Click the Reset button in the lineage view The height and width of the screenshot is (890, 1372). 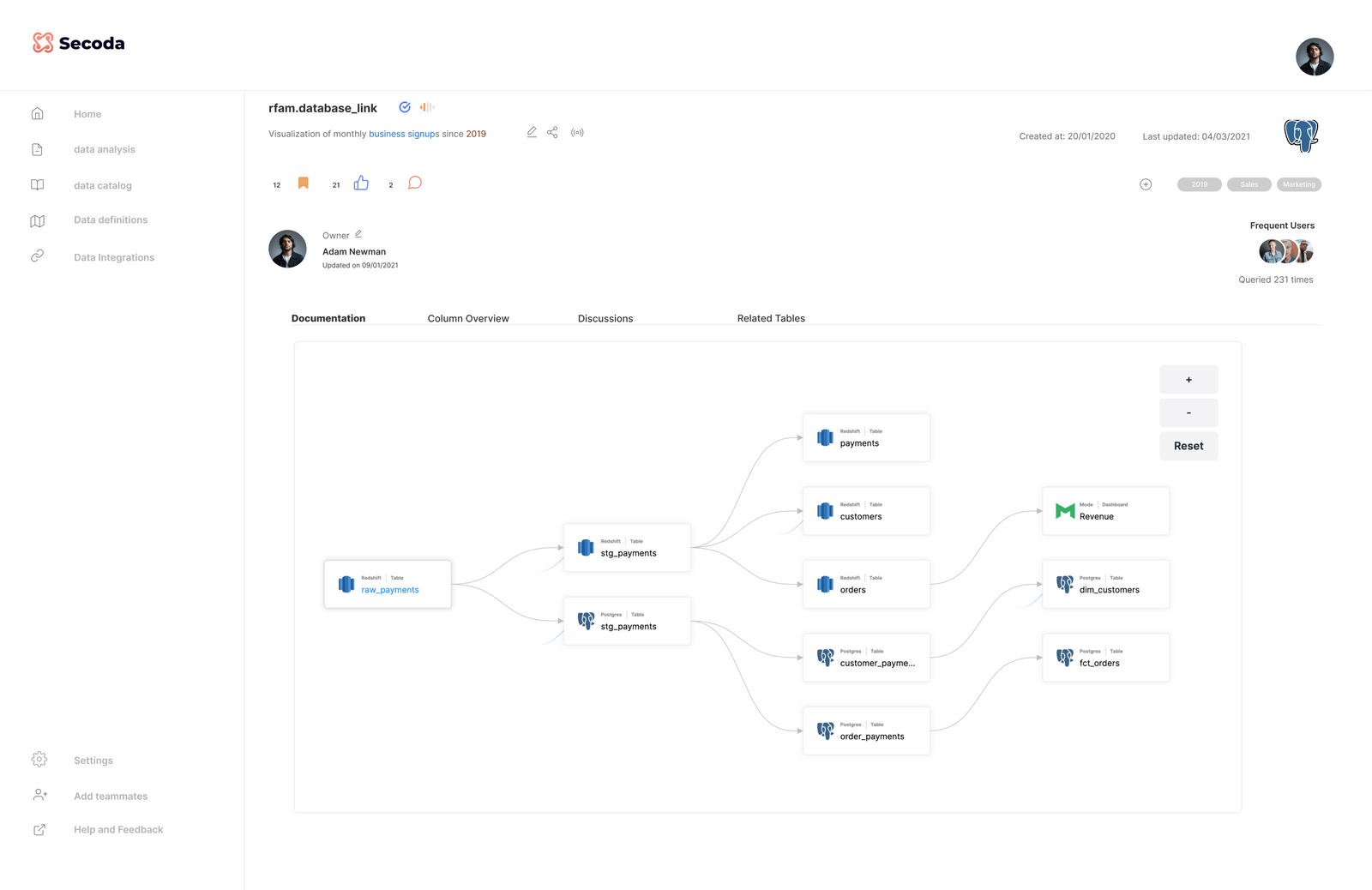click(1188, 446)
